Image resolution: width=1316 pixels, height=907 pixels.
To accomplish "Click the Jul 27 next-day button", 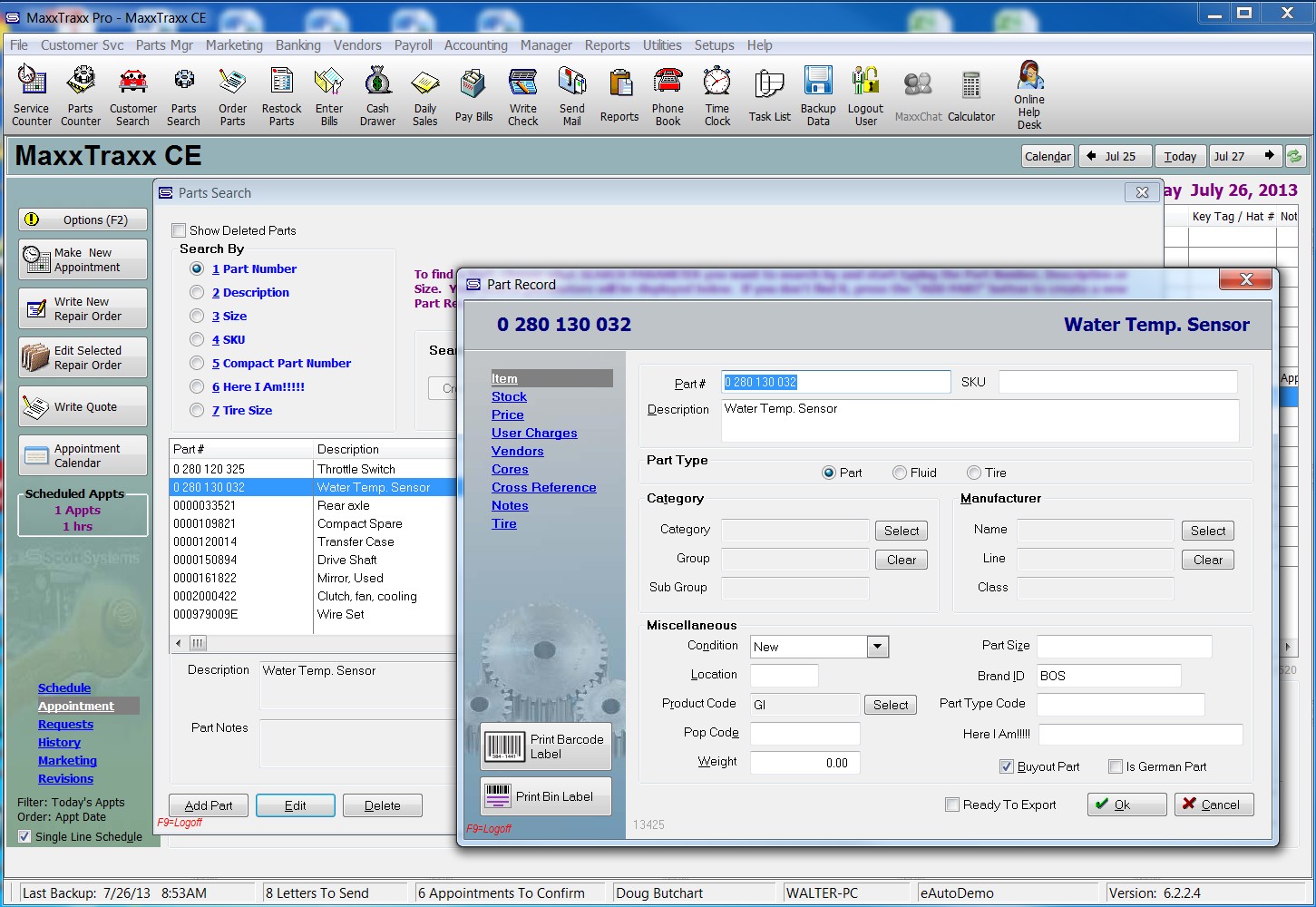I will coord(1246,156).
